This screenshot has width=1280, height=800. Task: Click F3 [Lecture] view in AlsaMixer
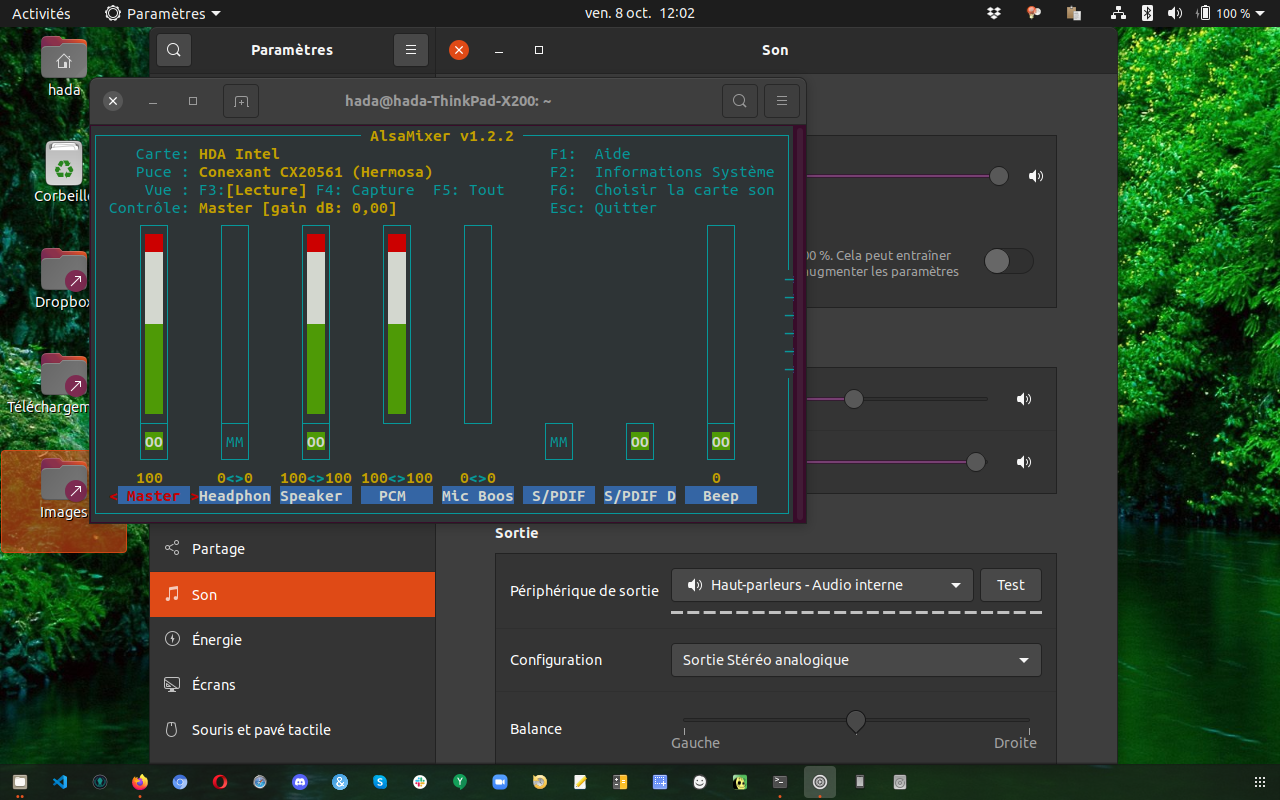tap(253, 190)
